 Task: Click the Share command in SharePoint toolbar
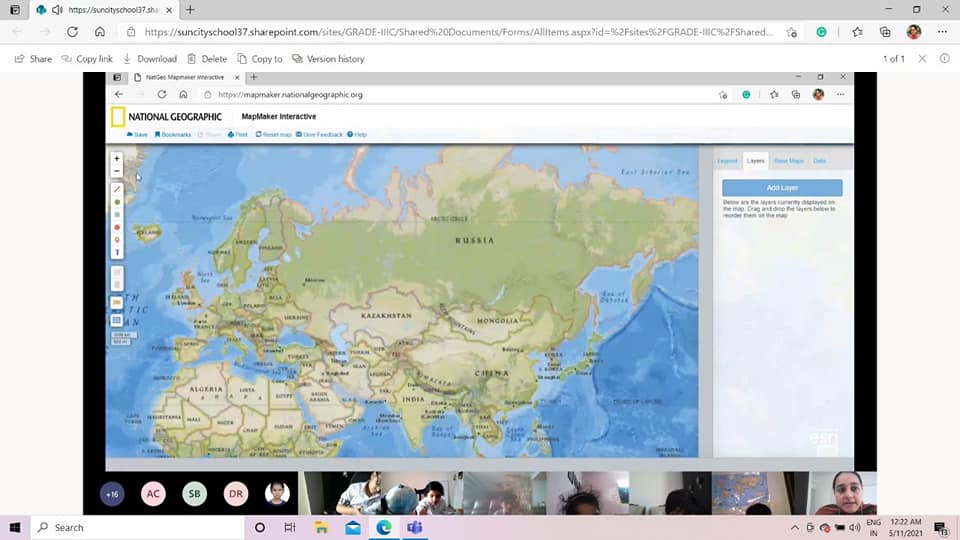(x=33, y=59)
